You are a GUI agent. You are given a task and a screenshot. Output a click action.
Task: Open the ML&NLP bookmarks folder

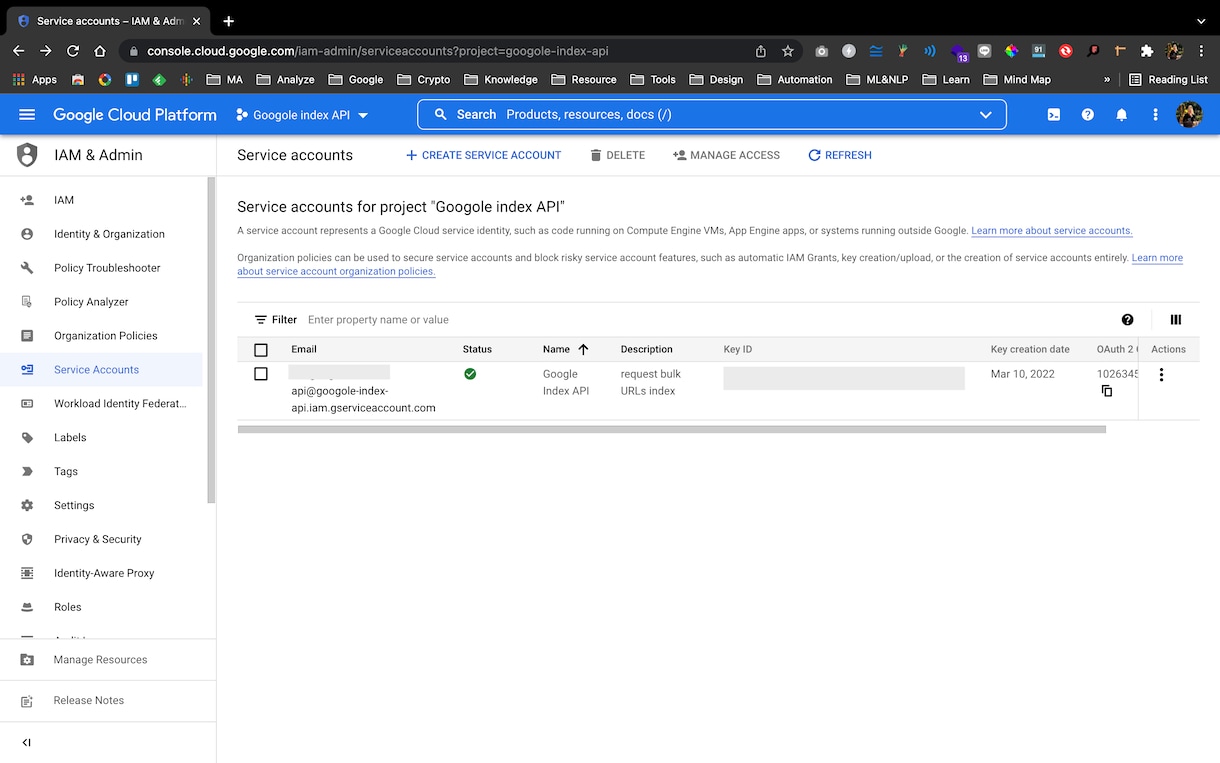877,80
